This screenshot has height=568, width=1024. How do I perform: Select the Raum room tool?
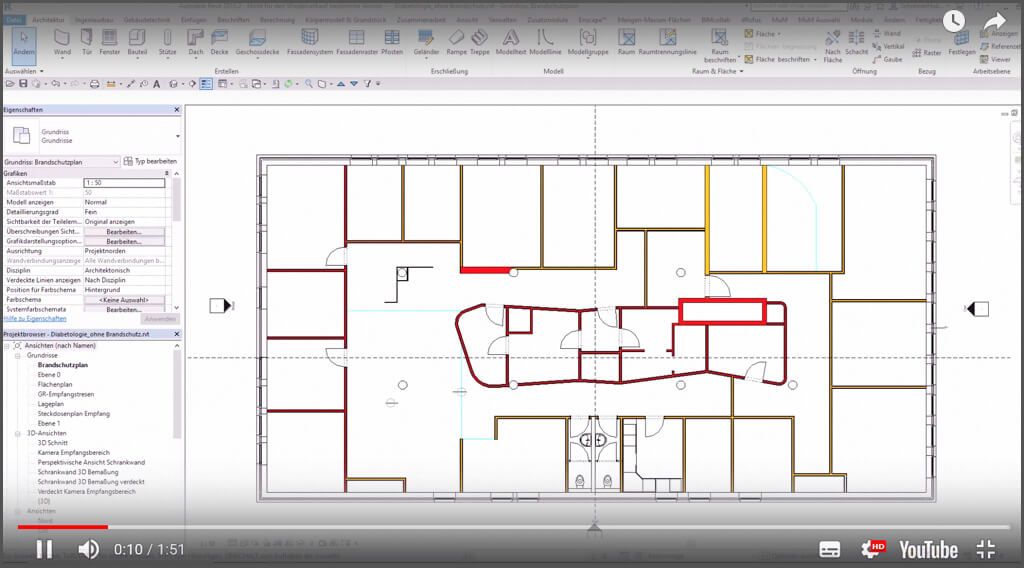(627, 41)
